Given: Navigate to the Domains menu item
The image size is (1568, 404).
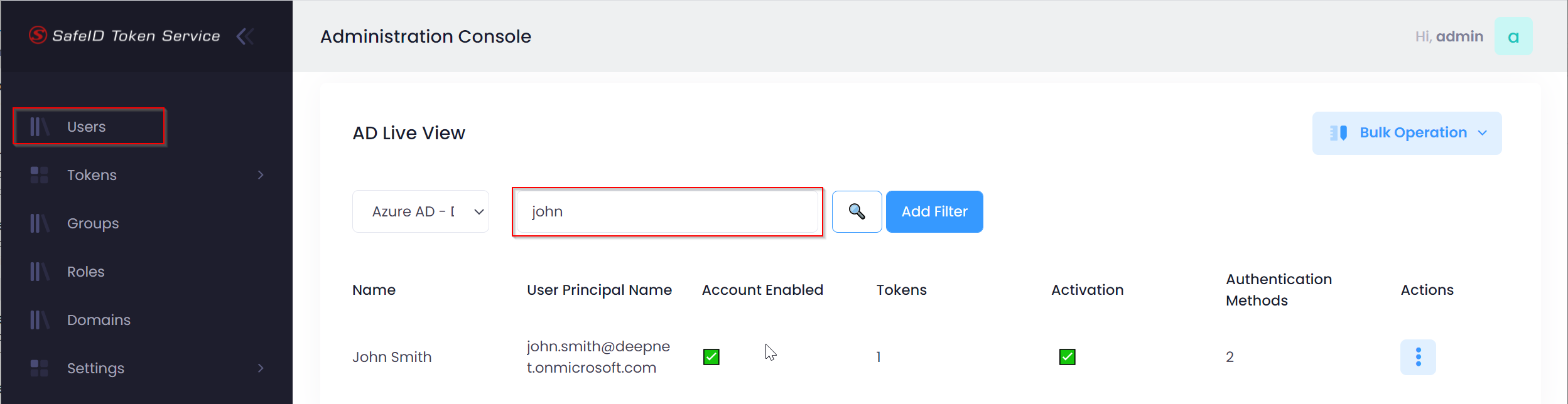Looking at the screenshot, I should point(99,320).
